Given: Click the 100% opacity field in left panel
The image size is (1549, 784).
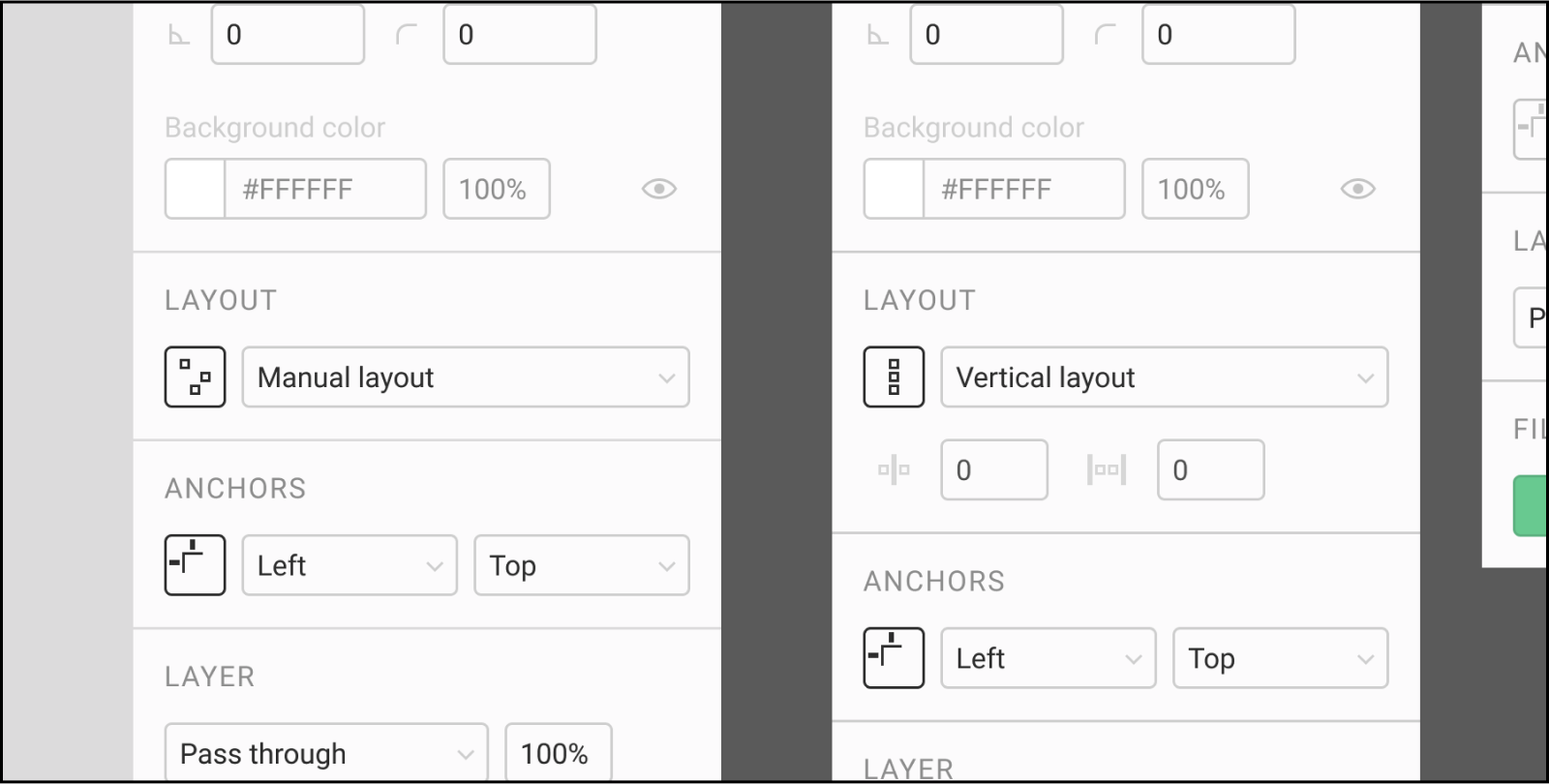Looking at the screenshot, I should 496,189.
